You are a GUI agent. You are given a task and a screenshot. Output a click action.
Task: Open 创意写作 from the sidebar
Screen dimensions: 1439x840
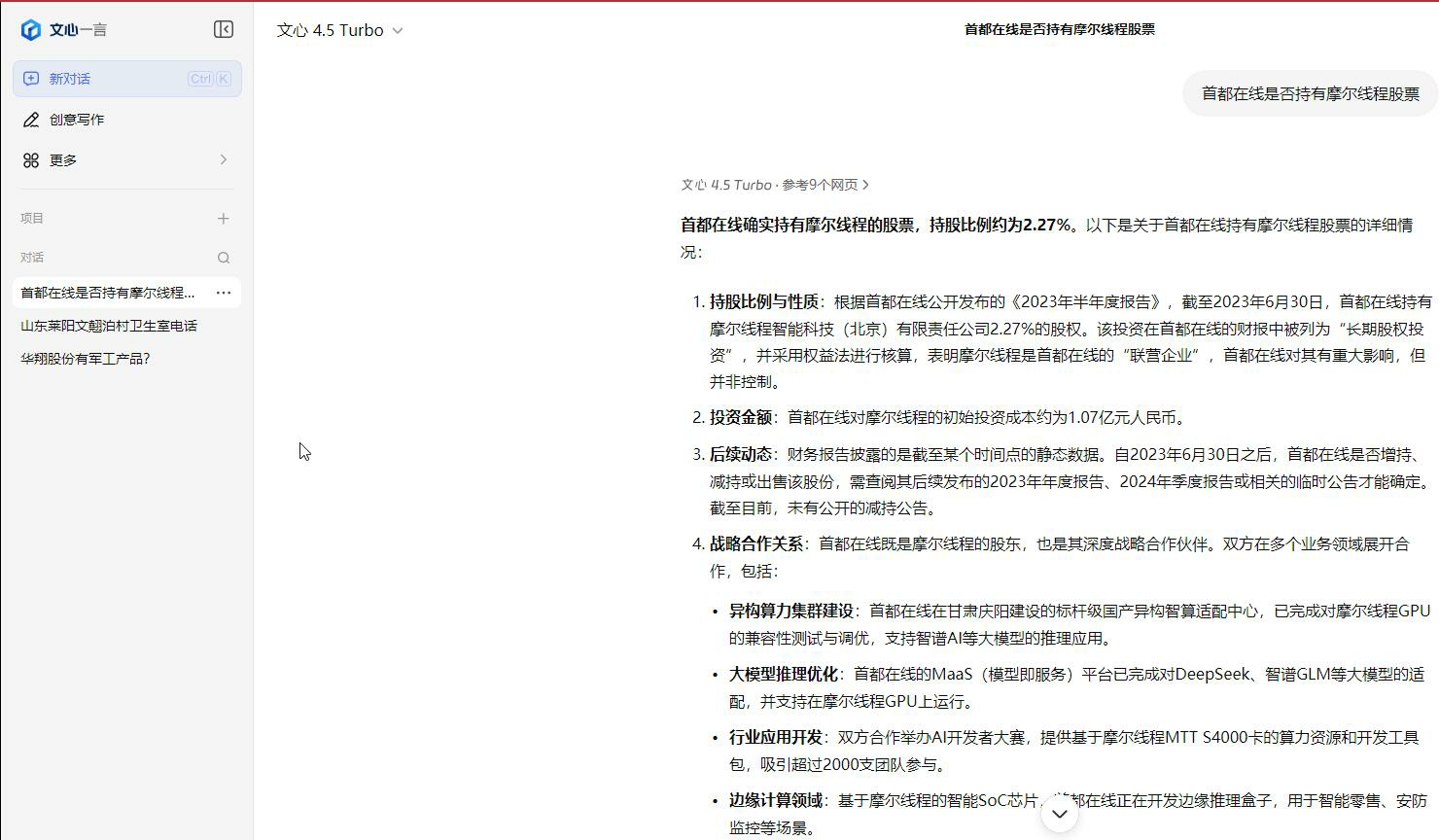coord(127,120)
